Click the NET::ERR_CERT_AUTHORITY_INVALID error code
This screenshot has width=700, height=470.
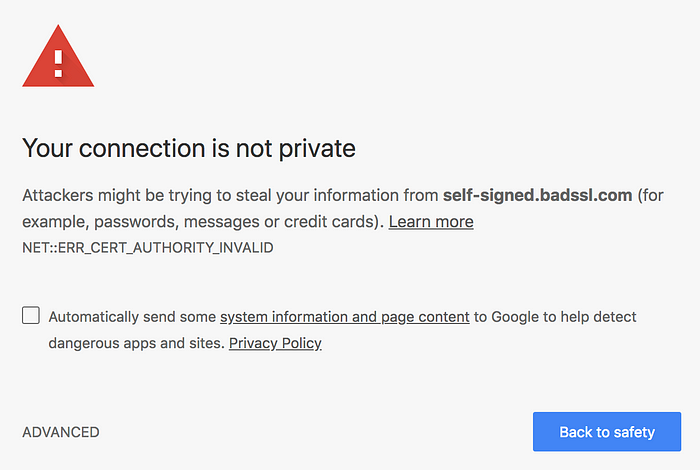[x=148, y=248]
